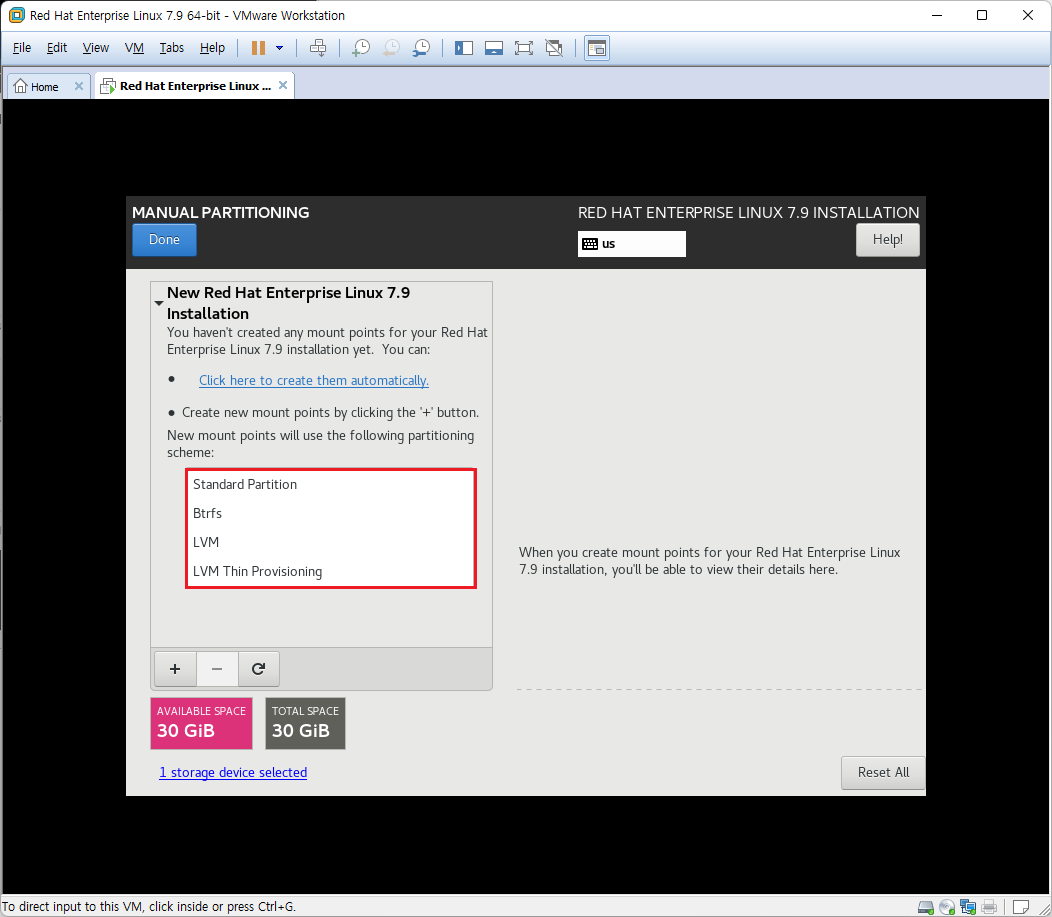Choose Btrfs partitioning scheme
The image size is (1052, 917).
pos(331,513)
